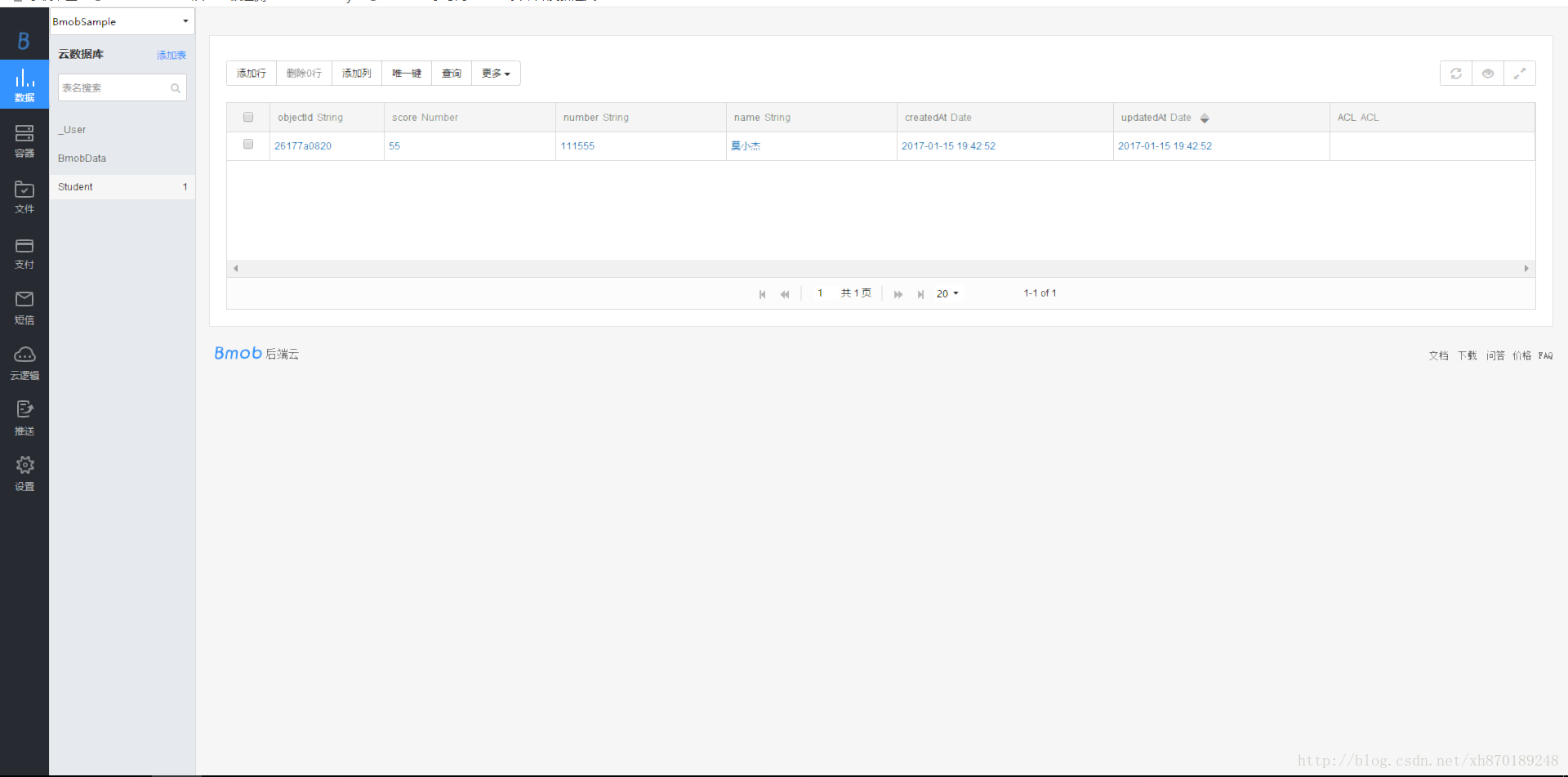Click the 删除0行 delete rows button

304,74
